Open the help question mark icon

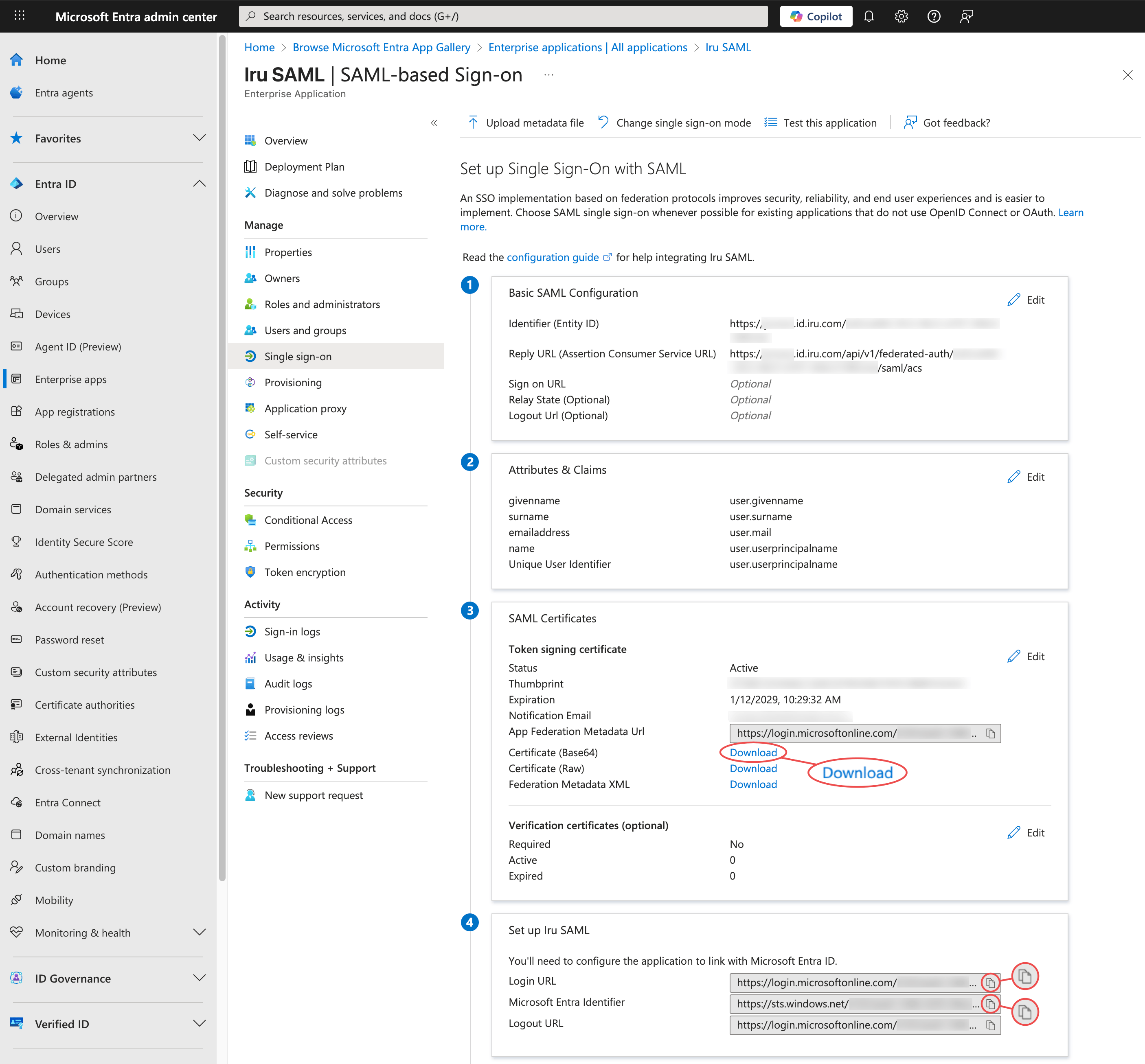(934, 16)
